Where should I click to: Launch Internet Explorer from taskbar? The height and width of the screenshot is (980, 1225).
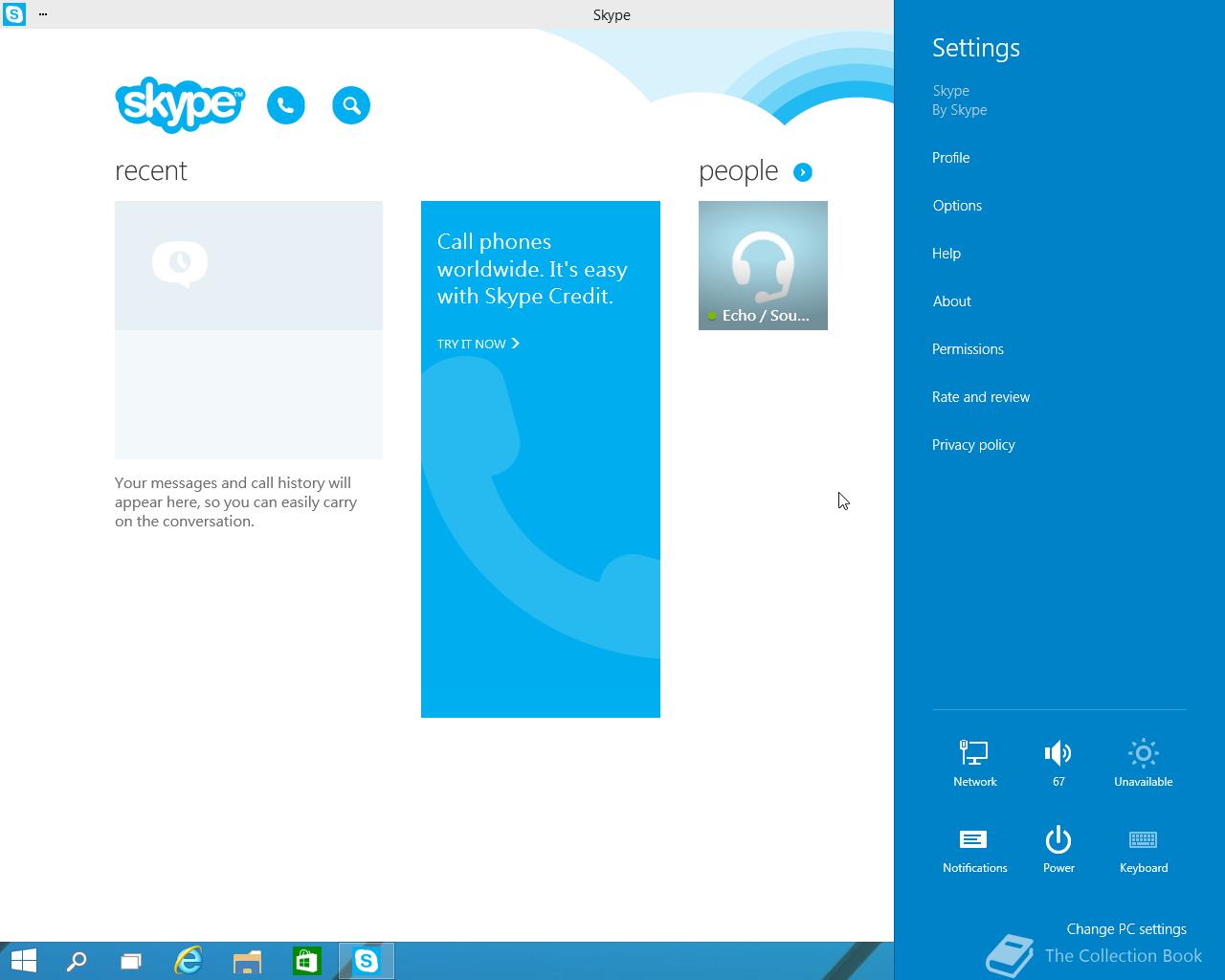coord(189,961)
